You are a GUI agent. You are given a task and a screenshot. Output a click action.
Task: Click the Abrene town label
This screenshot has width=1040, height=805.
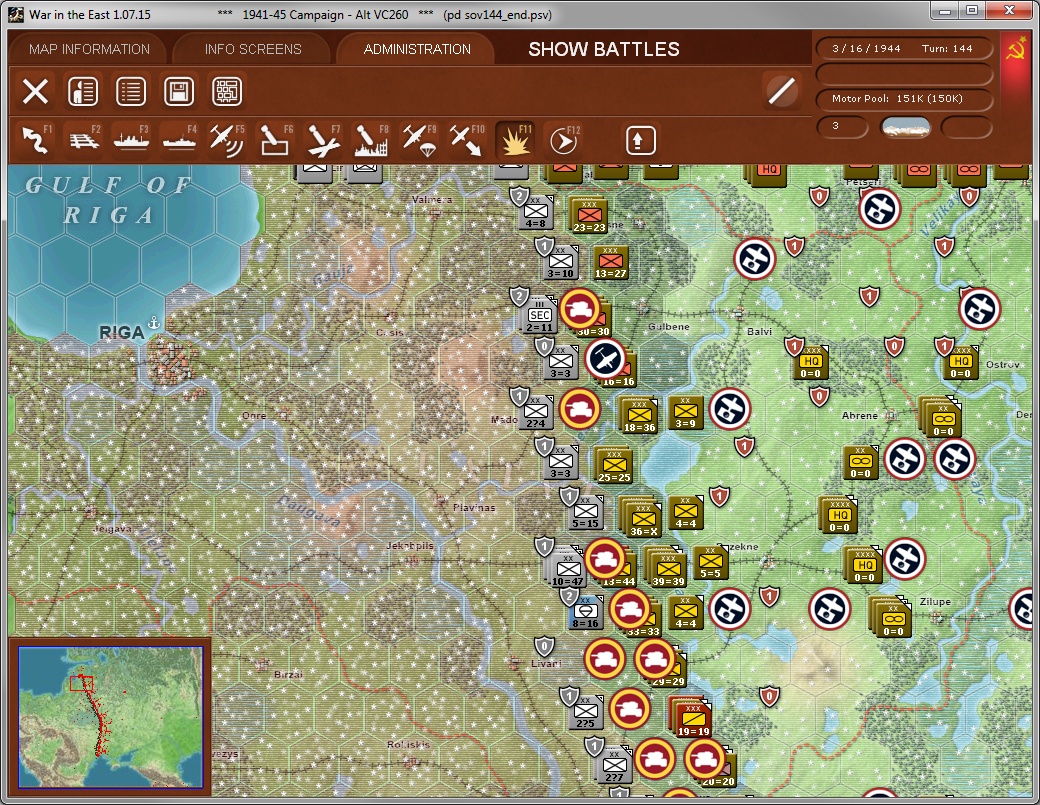(x=860, y=416)
